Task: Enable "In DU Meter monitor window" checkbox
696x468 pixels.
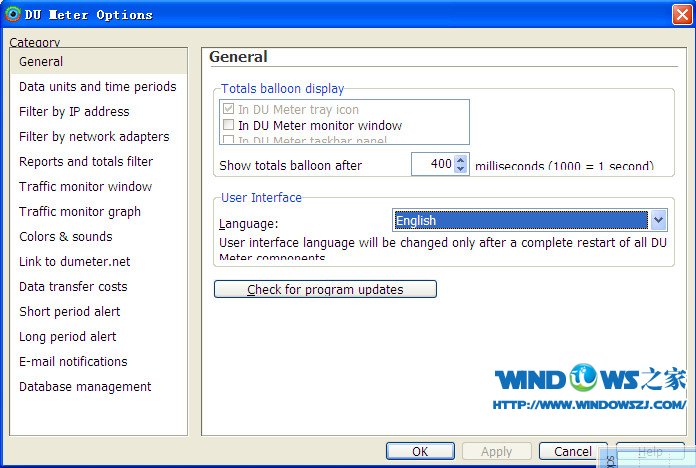Action: point(228,126)
